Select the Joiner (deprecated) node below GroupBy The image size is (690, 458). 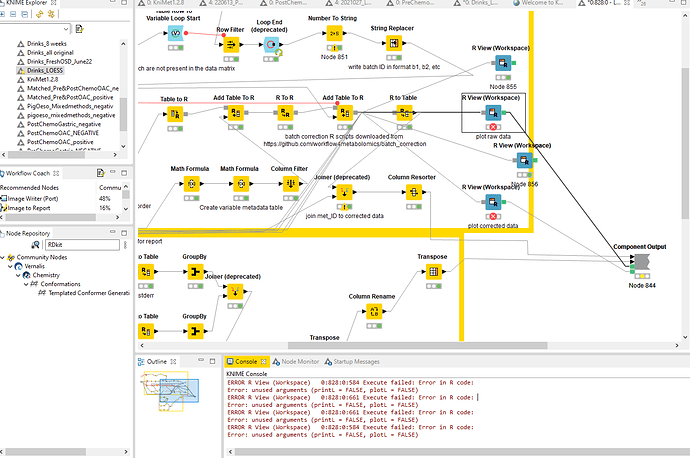coord(235,291)
